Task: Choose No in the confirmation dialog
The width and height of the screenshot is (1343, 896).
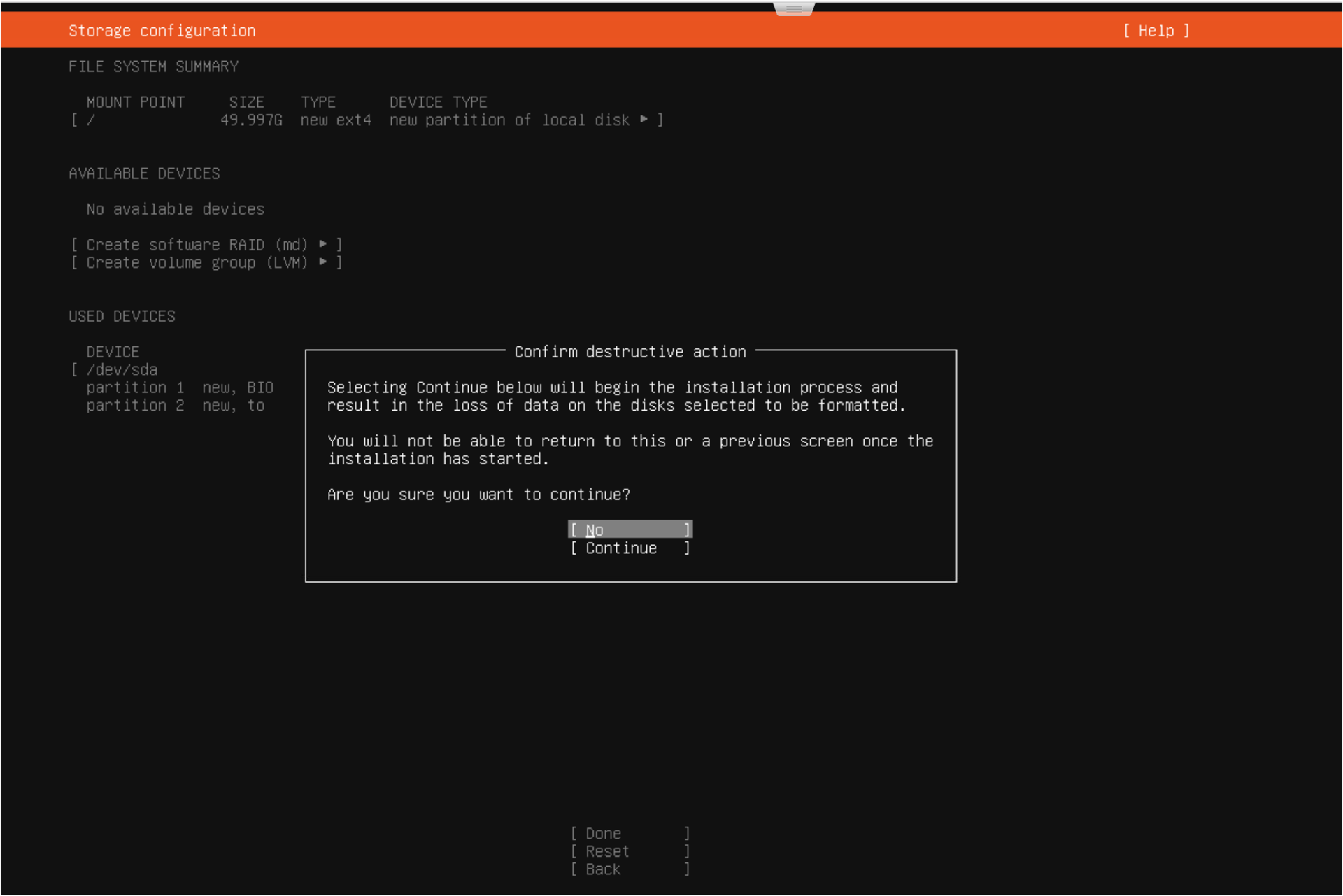Action: pos(630,530)
